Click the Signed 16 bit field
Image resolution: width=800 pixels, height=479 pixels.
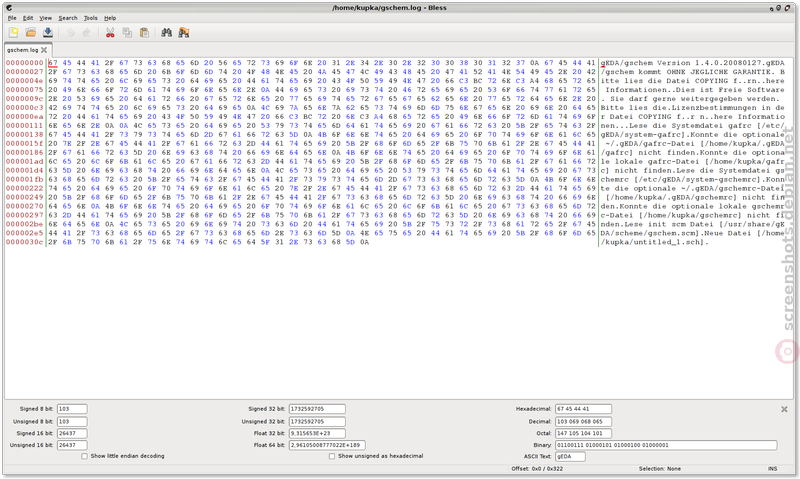tap(72, 434)
